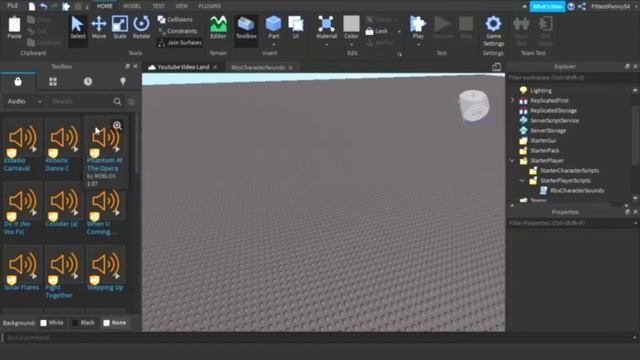Open the Marketplace tab in Toolbox

pyautogui.click(x=18, y=82)
